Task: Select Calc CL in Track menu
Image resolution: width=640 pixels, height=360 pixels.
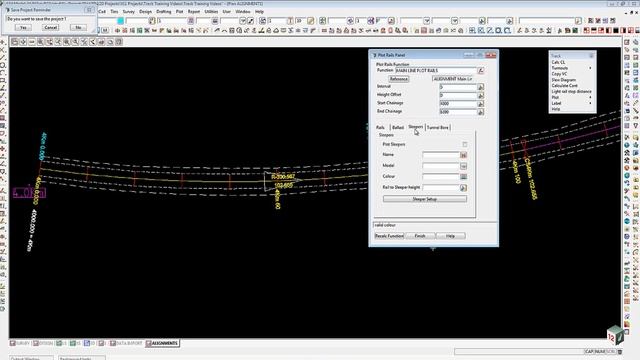Action: pos(558,62)
